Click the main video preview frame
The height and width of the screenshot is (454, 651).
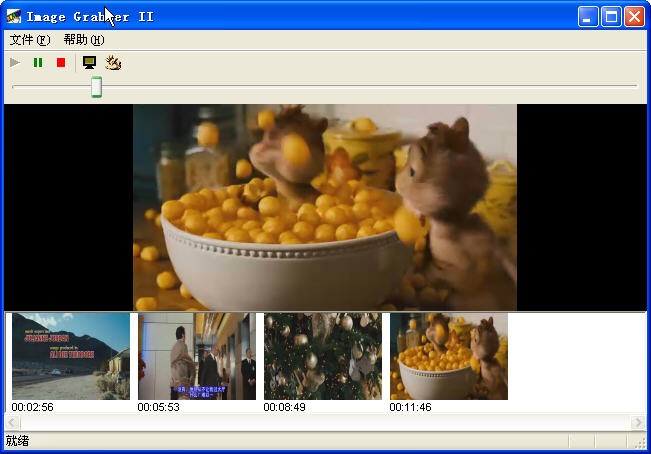325,207
